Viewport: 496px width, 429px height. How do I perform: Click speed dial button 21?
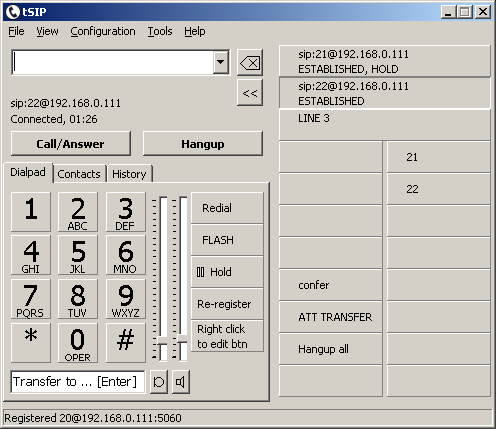[x=438, y=157]
